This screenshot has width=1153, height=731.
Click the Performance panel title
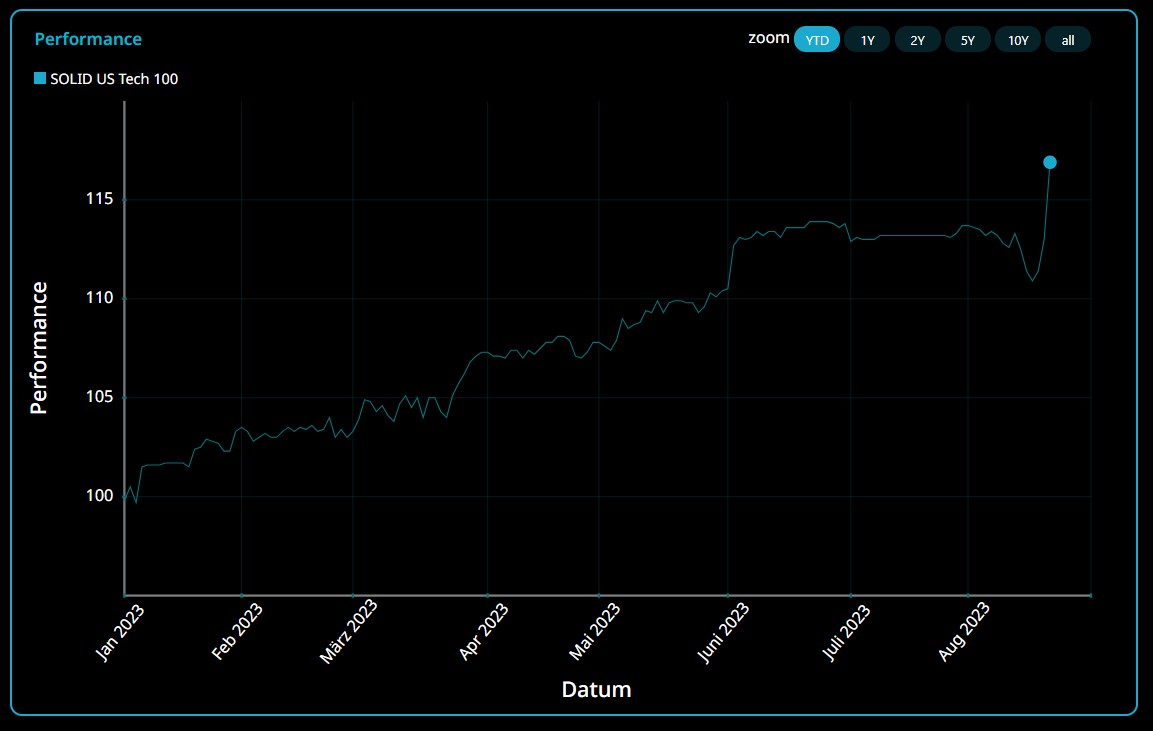[x=88, y=39]
